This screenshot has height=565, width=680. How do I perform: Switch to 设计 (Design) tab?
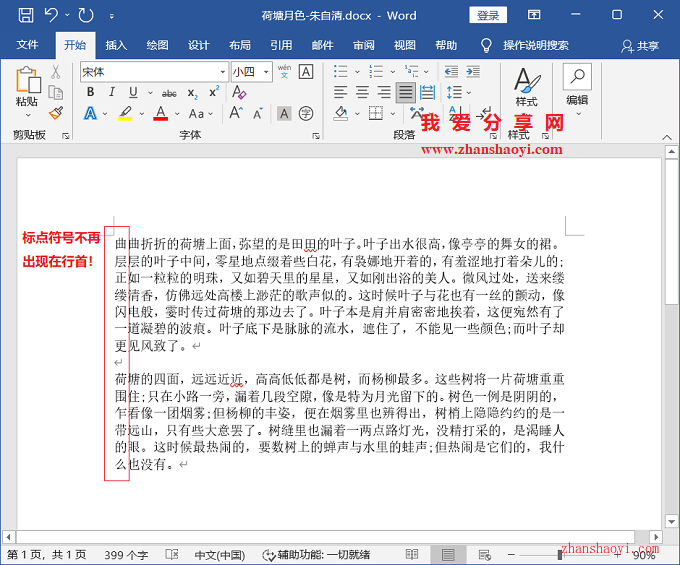pos(199,45)
